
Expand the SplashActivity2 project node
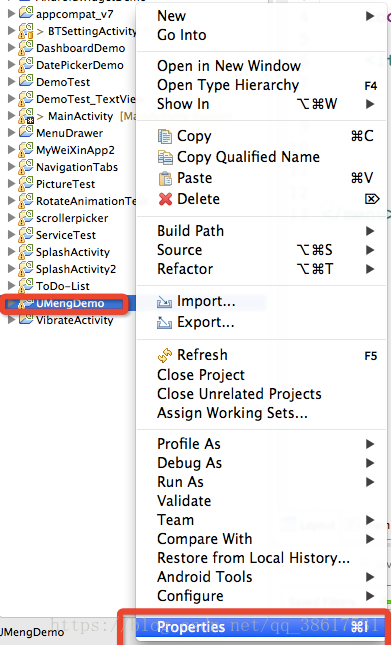click(12, 269)
